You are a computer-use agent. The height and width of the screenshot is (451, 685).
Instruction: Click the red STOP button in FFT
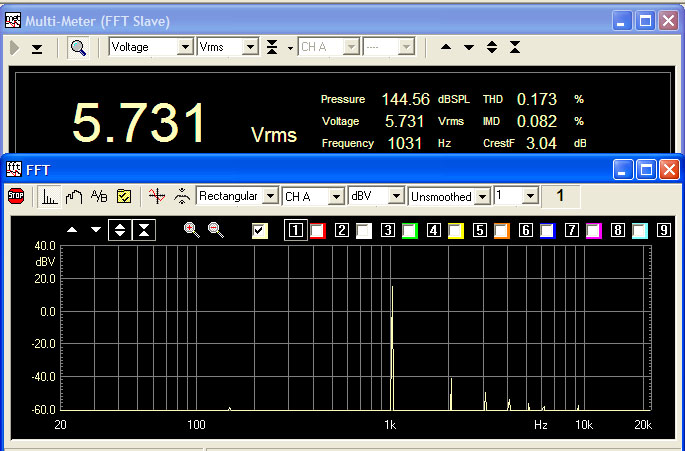16,196
